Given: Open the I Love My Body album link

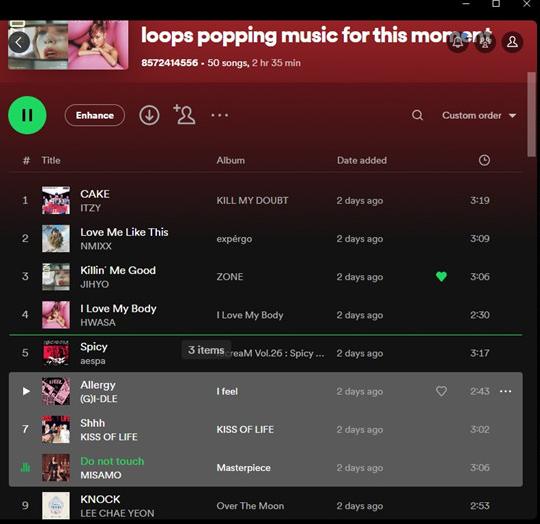Looking at the screenshot, I should [250, 315].
